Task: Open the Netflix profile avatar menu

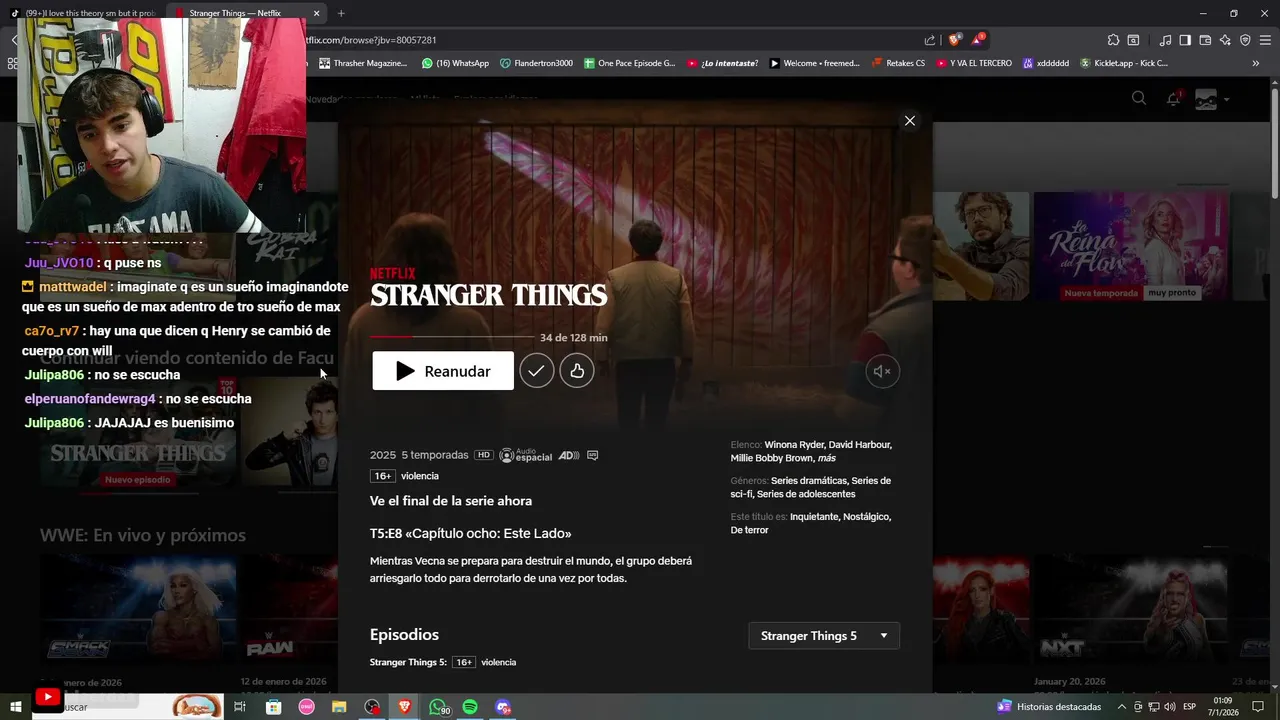Action: [1206, 99]
